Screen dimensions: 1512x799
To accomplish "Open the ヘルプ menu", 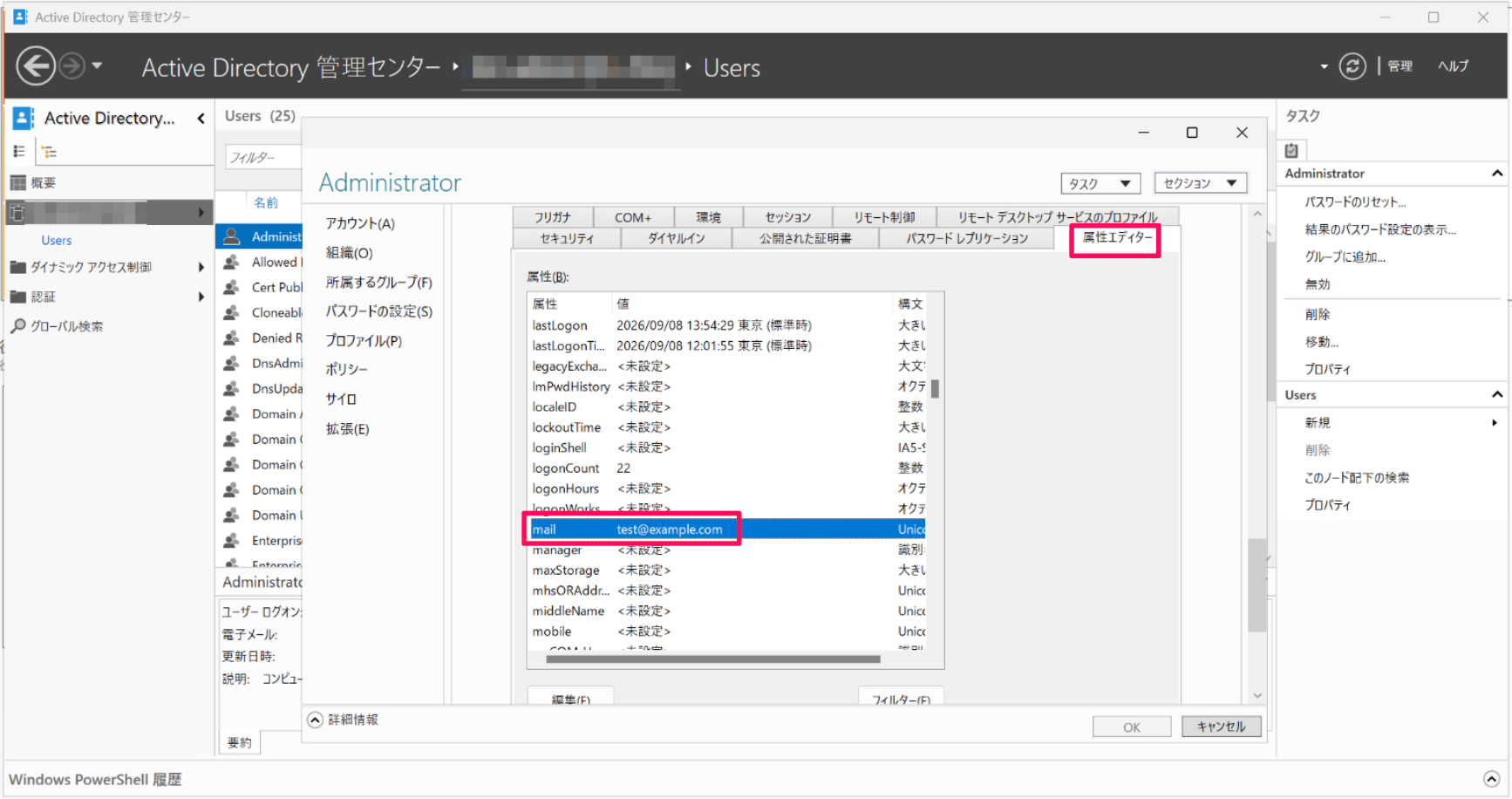I will point(1453,66).
